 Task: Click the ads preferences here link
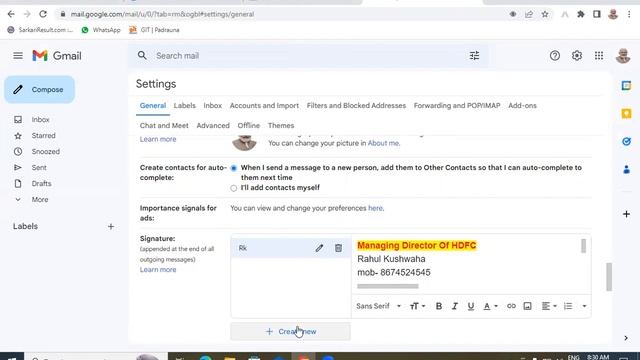pos(375,208)
